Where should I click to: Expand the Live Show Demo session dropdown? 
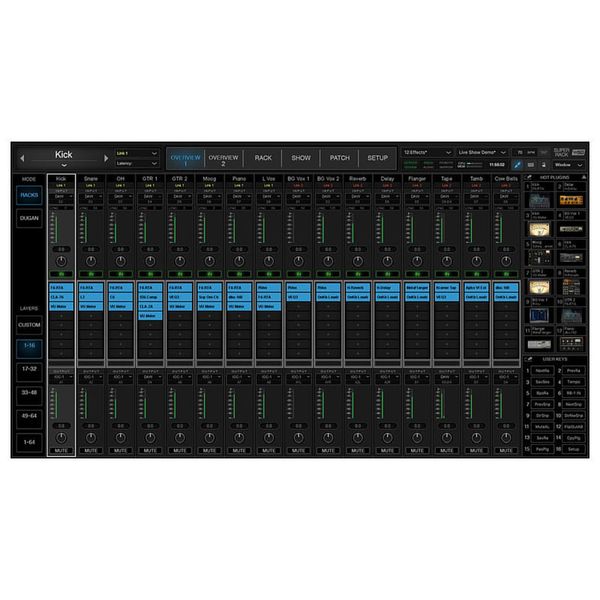482,152
